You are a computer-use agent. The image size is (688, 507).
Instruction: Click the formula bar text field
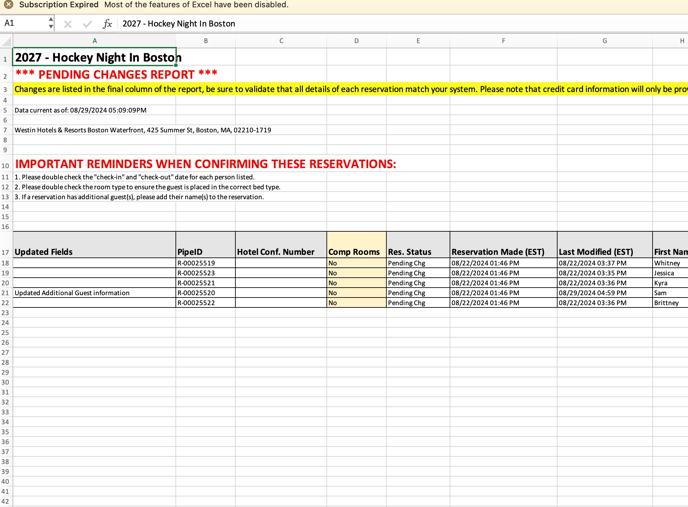tap(403, 24)
